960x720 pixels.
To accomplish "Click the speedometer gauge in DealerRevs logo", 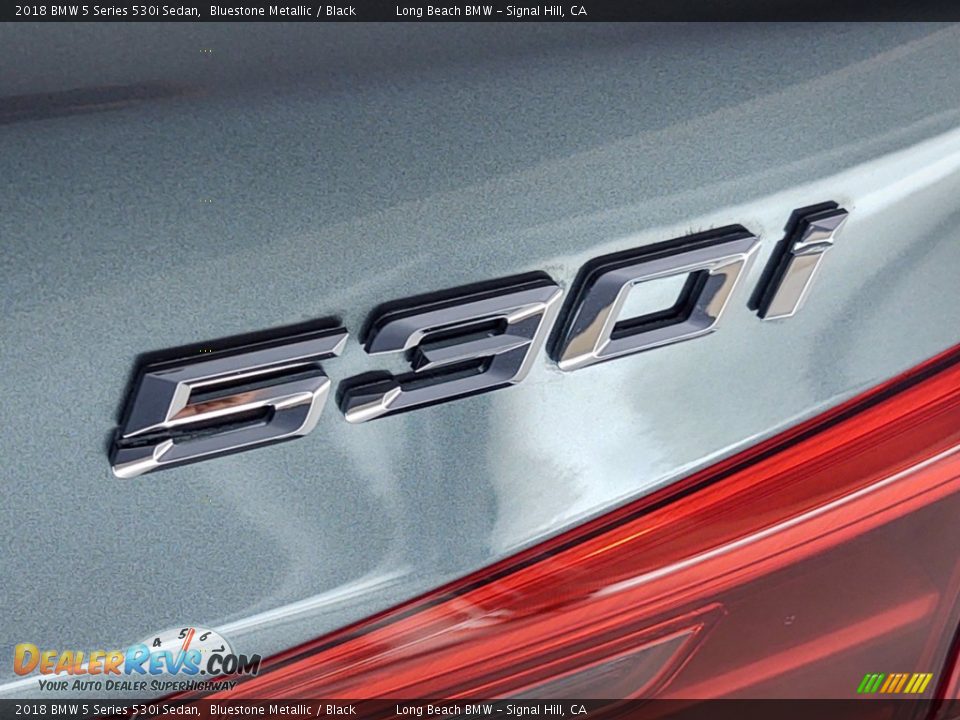I will click(188, 645).
